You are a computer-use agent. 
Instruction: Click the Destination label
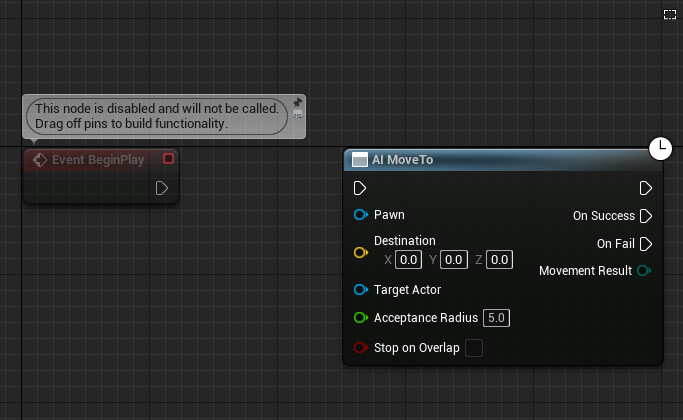coord(405,240)
